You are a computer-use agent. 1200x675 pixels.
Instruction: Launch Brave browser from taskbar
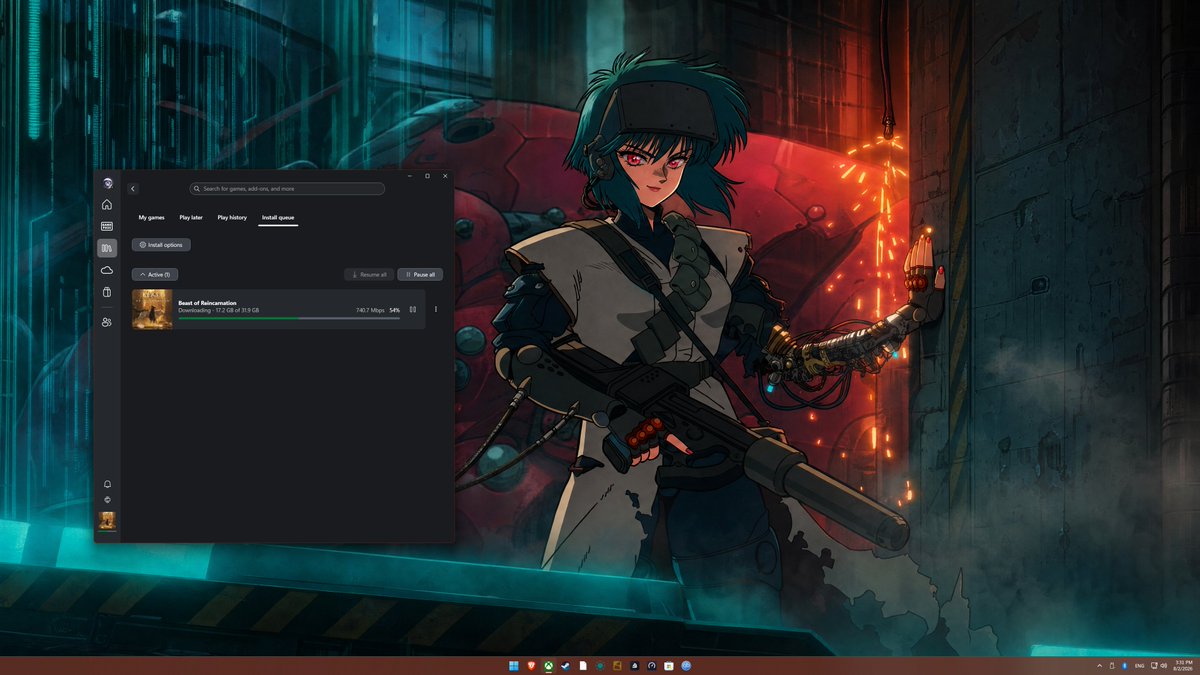pyautogui.click(x=531, y=666)
